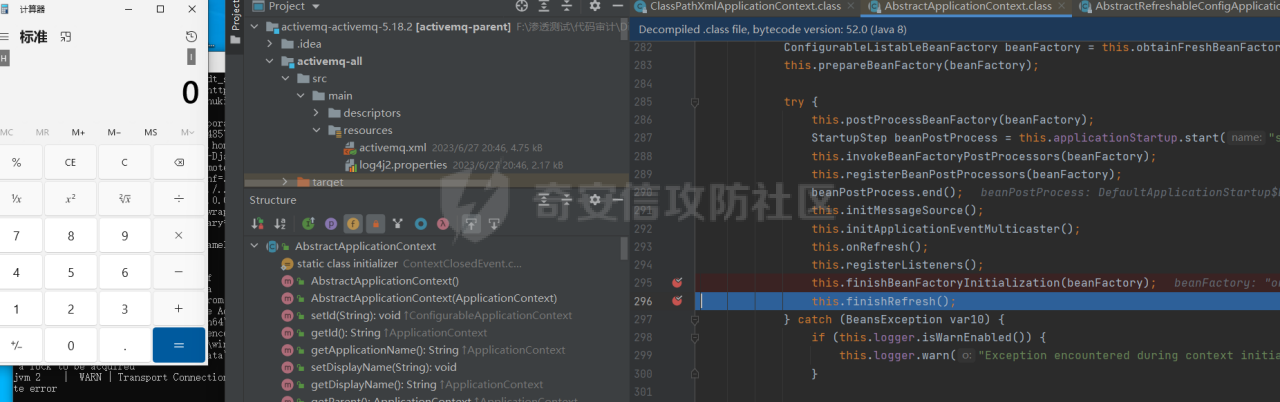The image size is (1280, 402).
Task: Click the square root key
Action: [x=124, y=198]
